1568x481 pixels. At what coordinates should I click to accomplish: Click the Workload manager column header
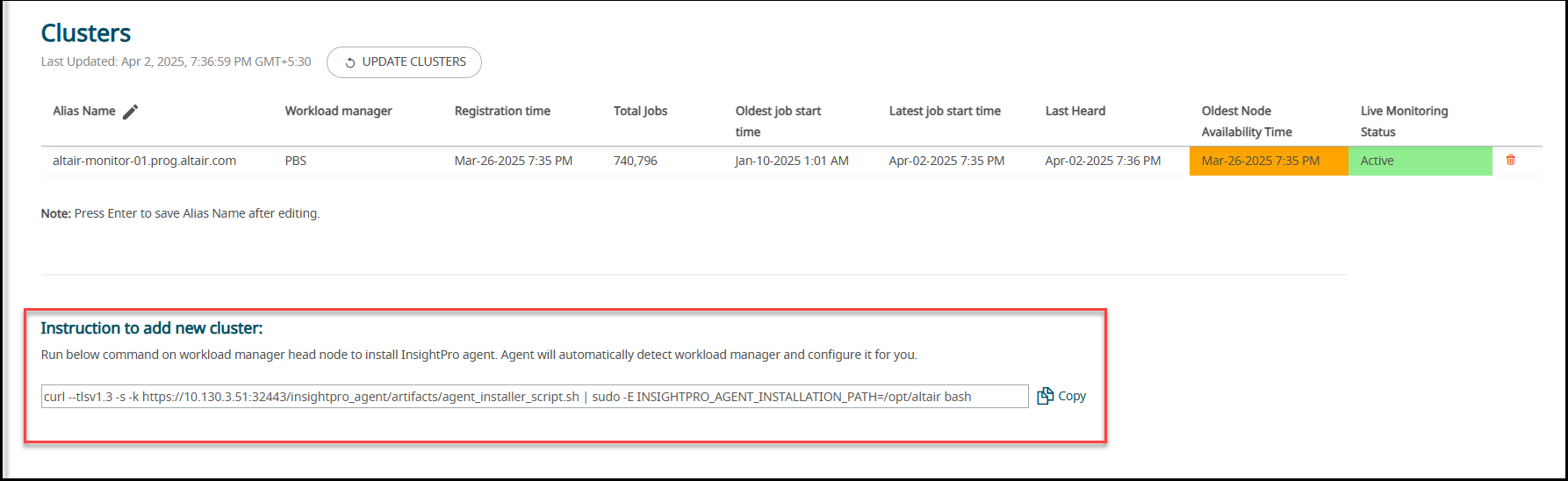pos(338,111)
